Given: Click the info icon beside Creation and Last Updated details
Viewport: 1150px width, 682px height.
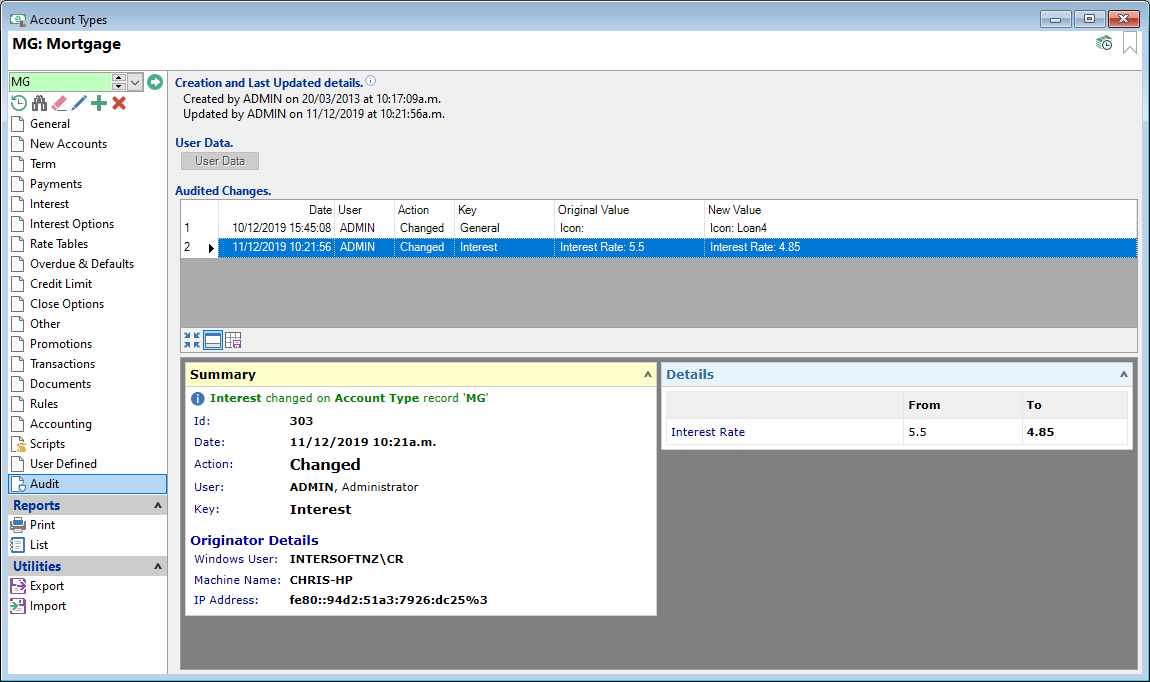Looking at the screenshot, I should [370, 81].
